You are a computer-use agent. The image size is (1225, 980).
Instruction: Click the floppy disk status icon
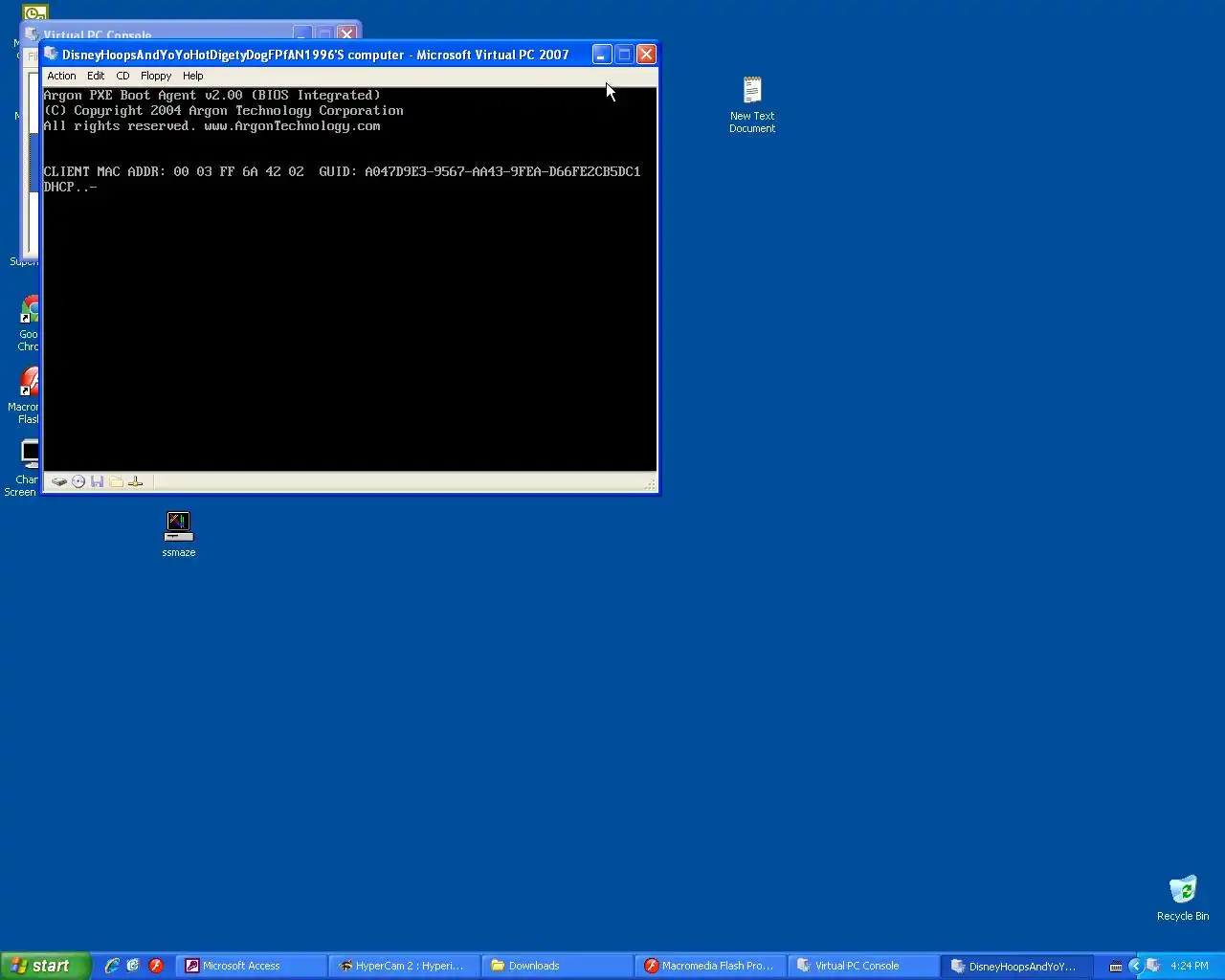point(97,481)
